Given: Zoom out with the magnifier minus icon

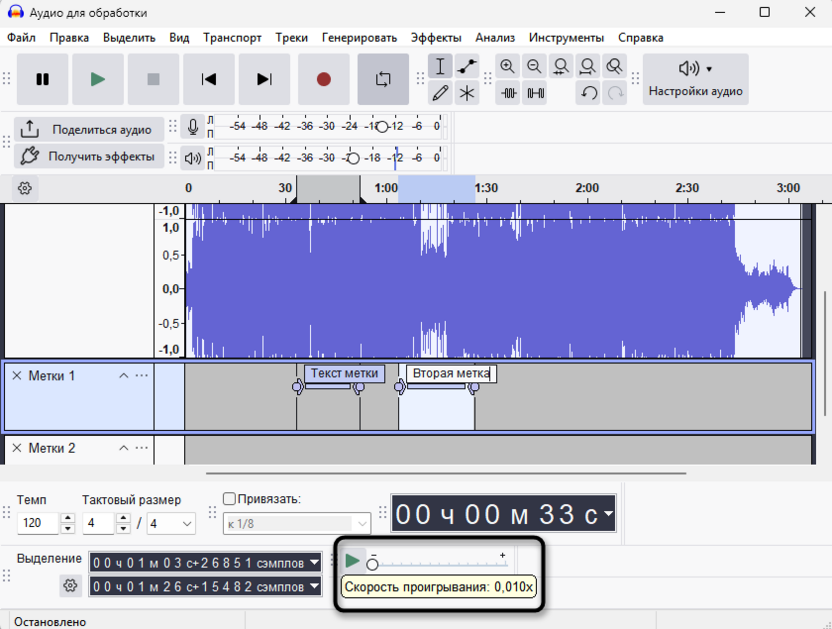Looking at the screenshot, I should 534,66.
